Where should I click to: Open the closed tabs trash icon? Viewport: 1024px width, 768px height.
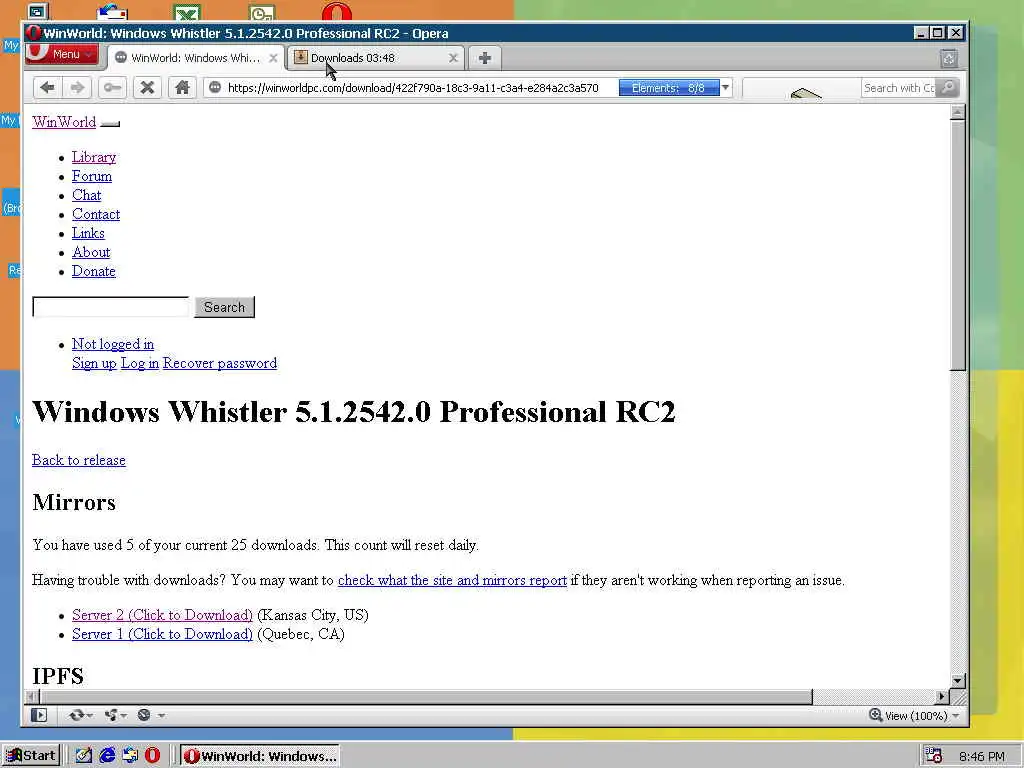click(x=949, y=59)
